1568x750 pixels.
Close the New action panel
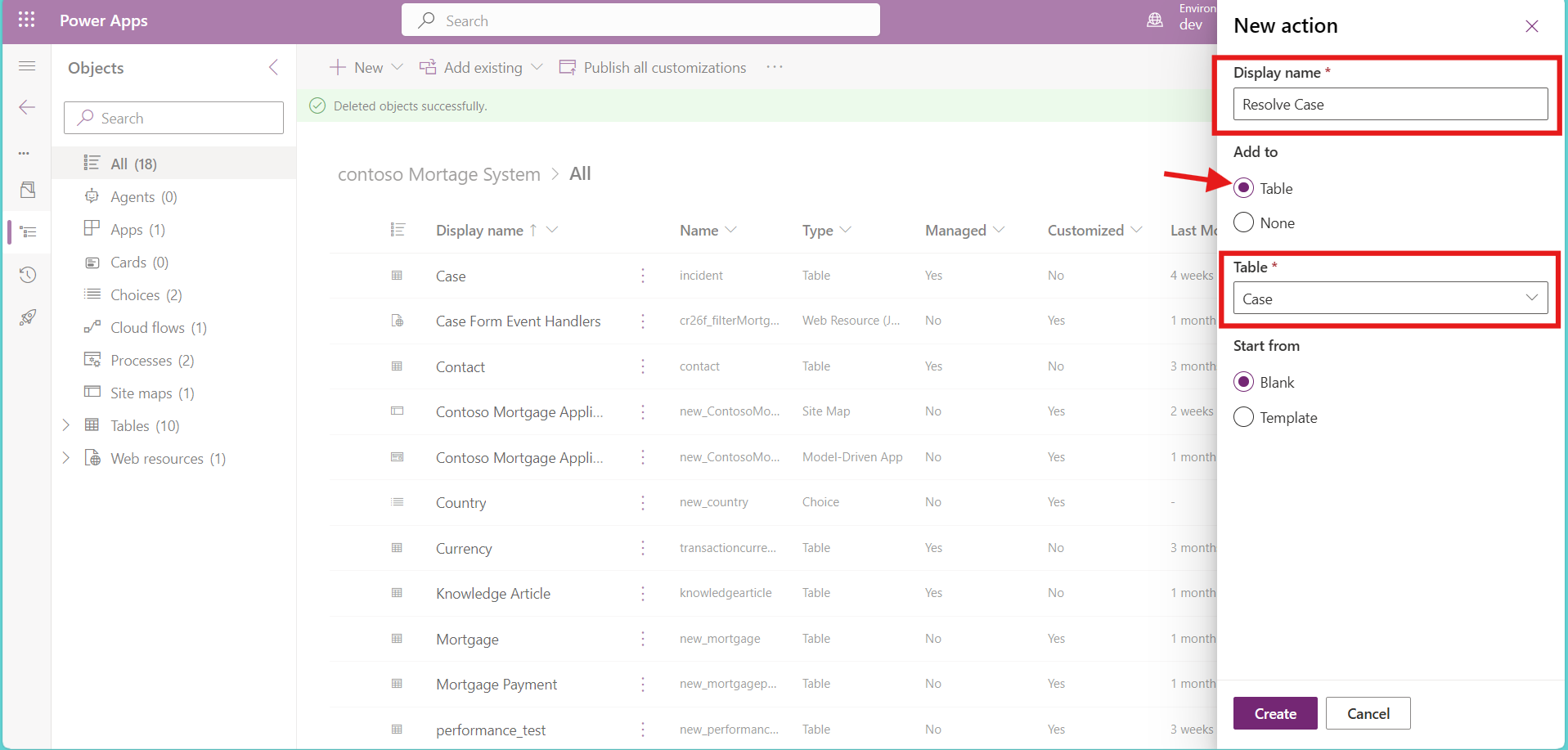coord(1531,26)
